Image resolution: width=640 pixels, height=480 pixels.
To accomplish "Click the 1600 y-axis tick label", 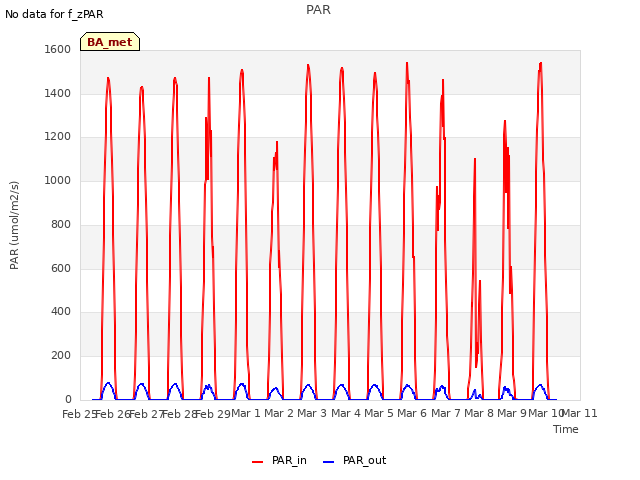I will tap(58, 49).
